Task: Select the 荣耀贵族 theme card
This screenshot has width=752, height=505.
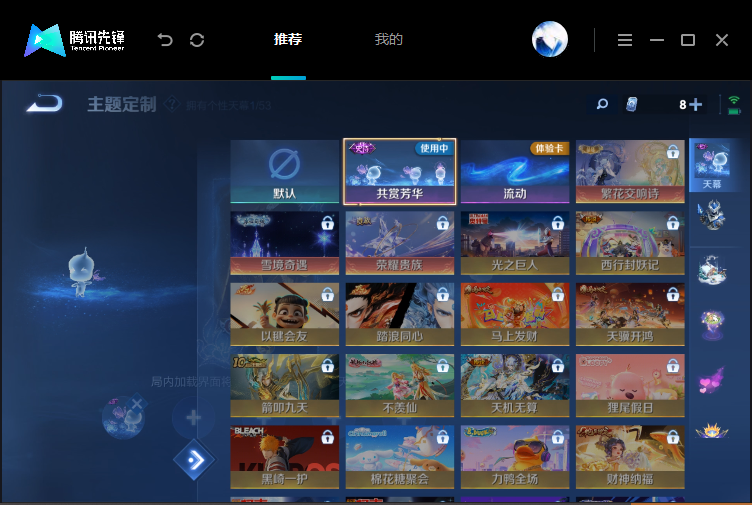Action: pyautogui.click(x=400, y=243)
